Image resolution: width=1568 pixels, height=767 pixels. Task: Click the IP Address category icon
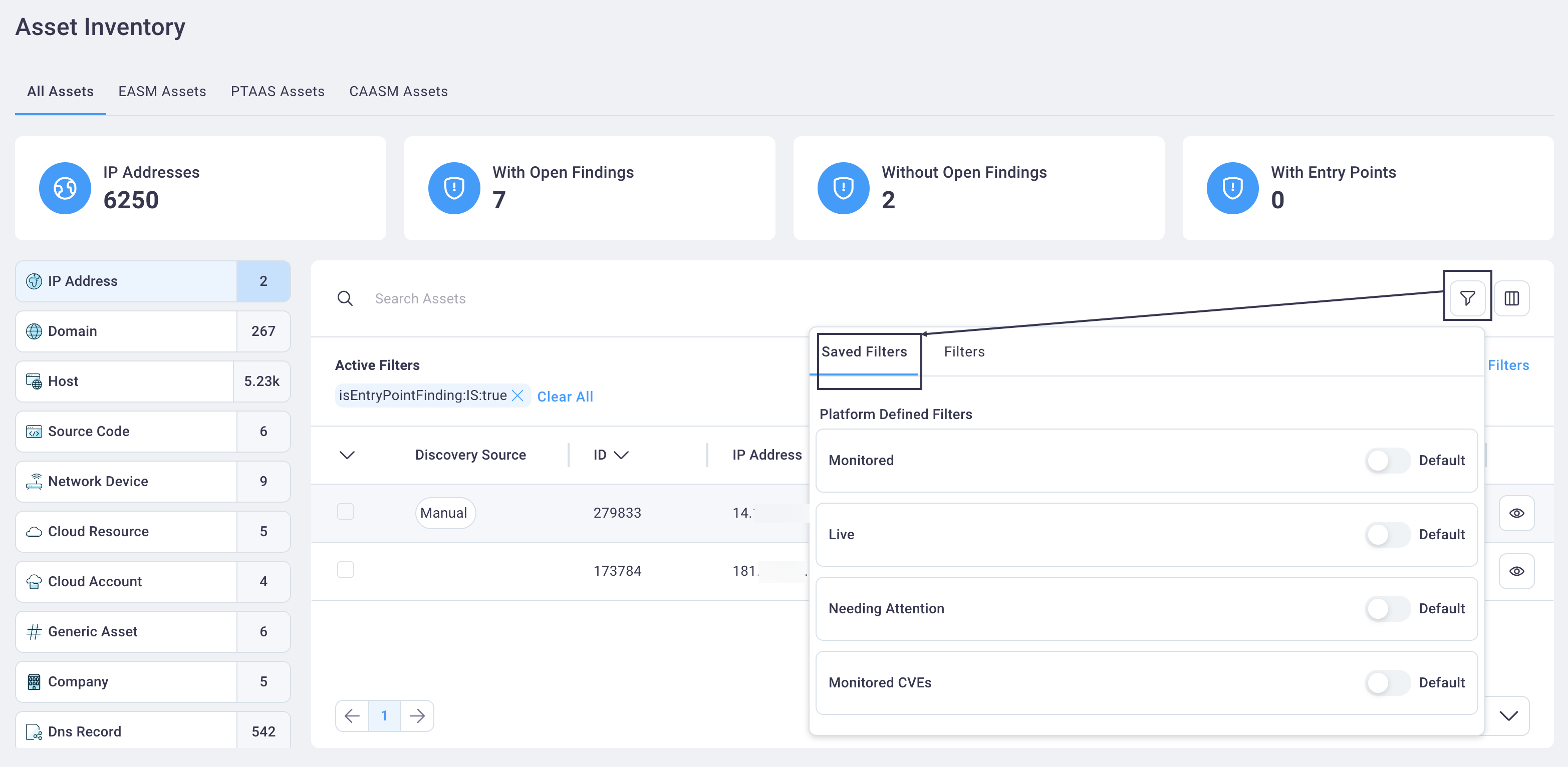point(34,281)
